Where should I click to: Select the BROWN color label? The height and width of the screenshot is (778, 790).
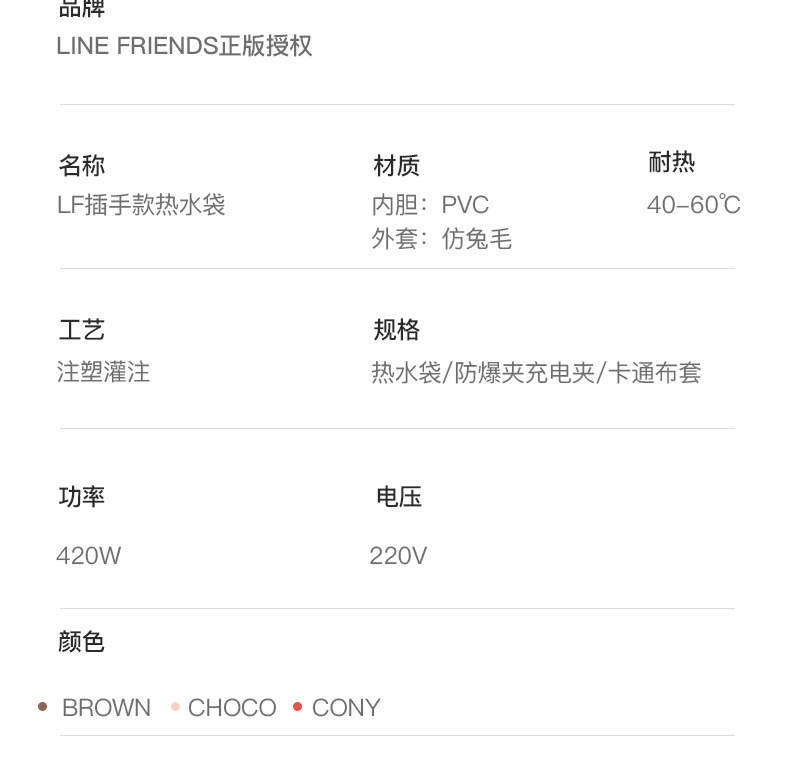(x=106, y=708)
